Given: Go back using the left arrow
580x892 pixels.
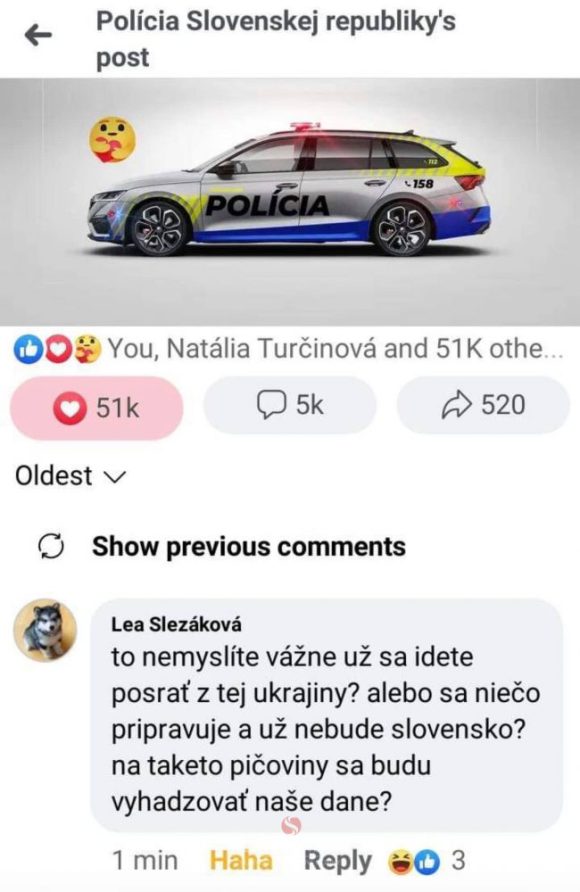Looking at the screenshot, I should (39, 36).
